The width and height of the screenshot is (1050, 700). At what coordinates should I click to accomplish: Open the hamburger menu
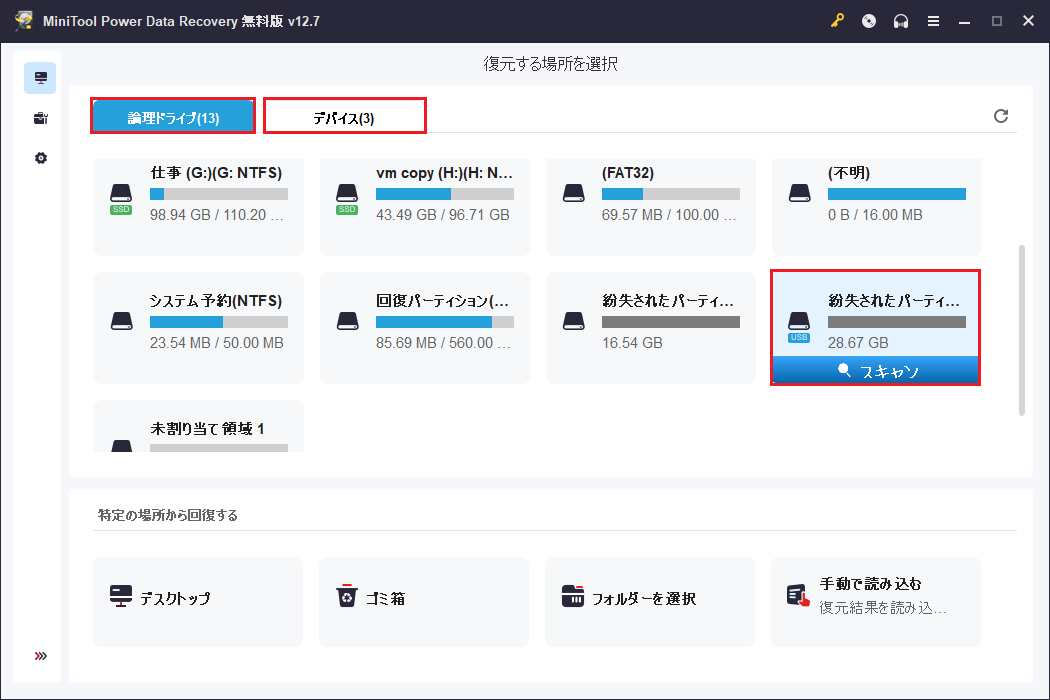coord(933,20)
